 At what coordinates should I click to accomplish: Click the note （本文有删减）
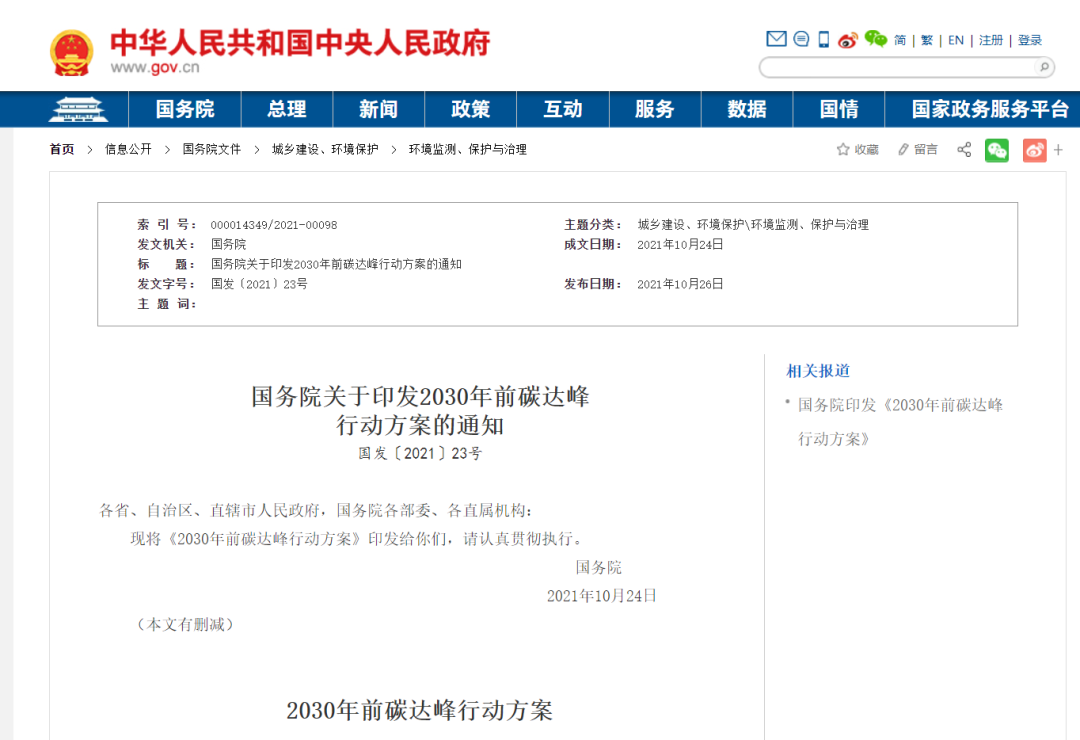[185, 624]
